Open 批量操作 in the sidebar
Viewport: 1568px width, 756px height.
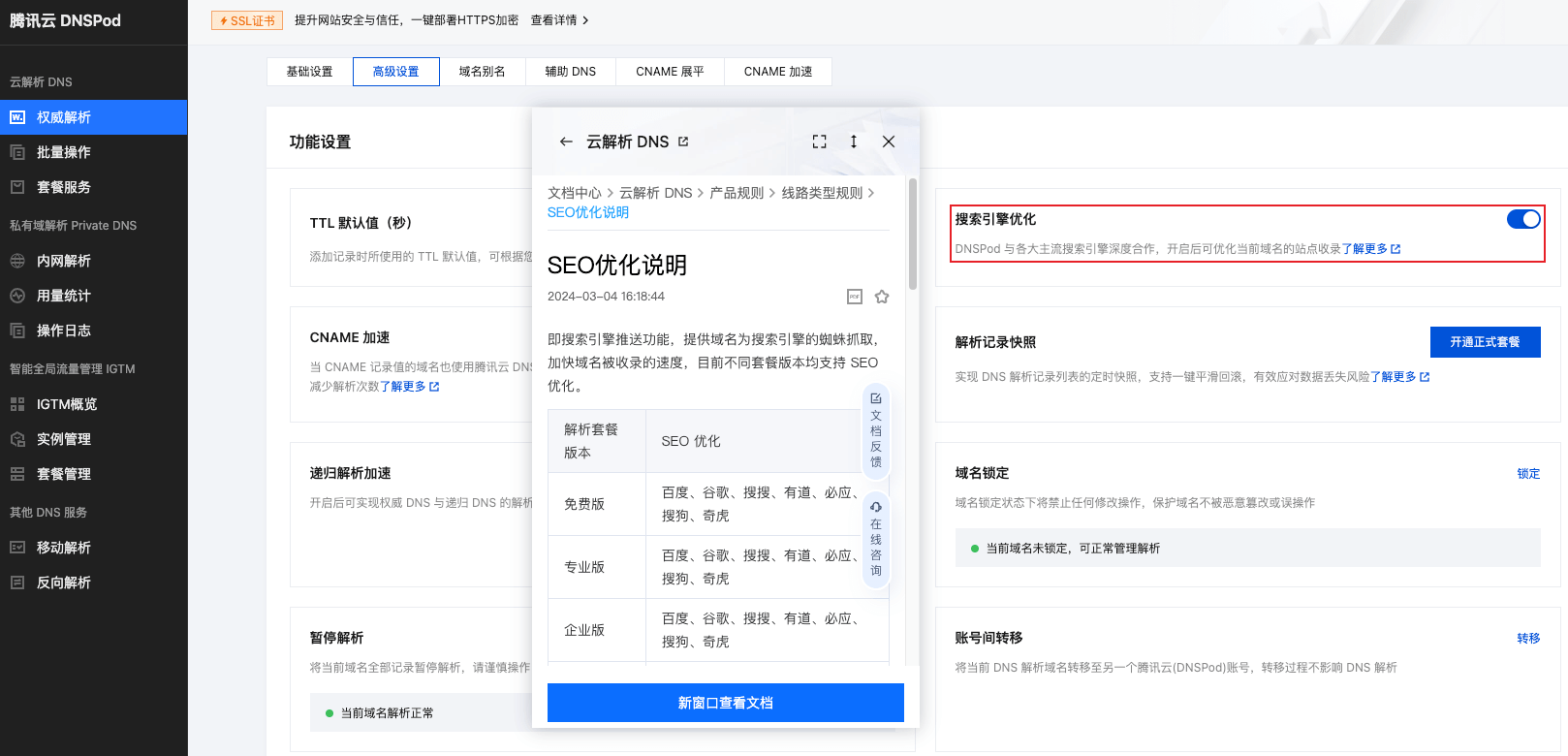(x=93, y=152)
